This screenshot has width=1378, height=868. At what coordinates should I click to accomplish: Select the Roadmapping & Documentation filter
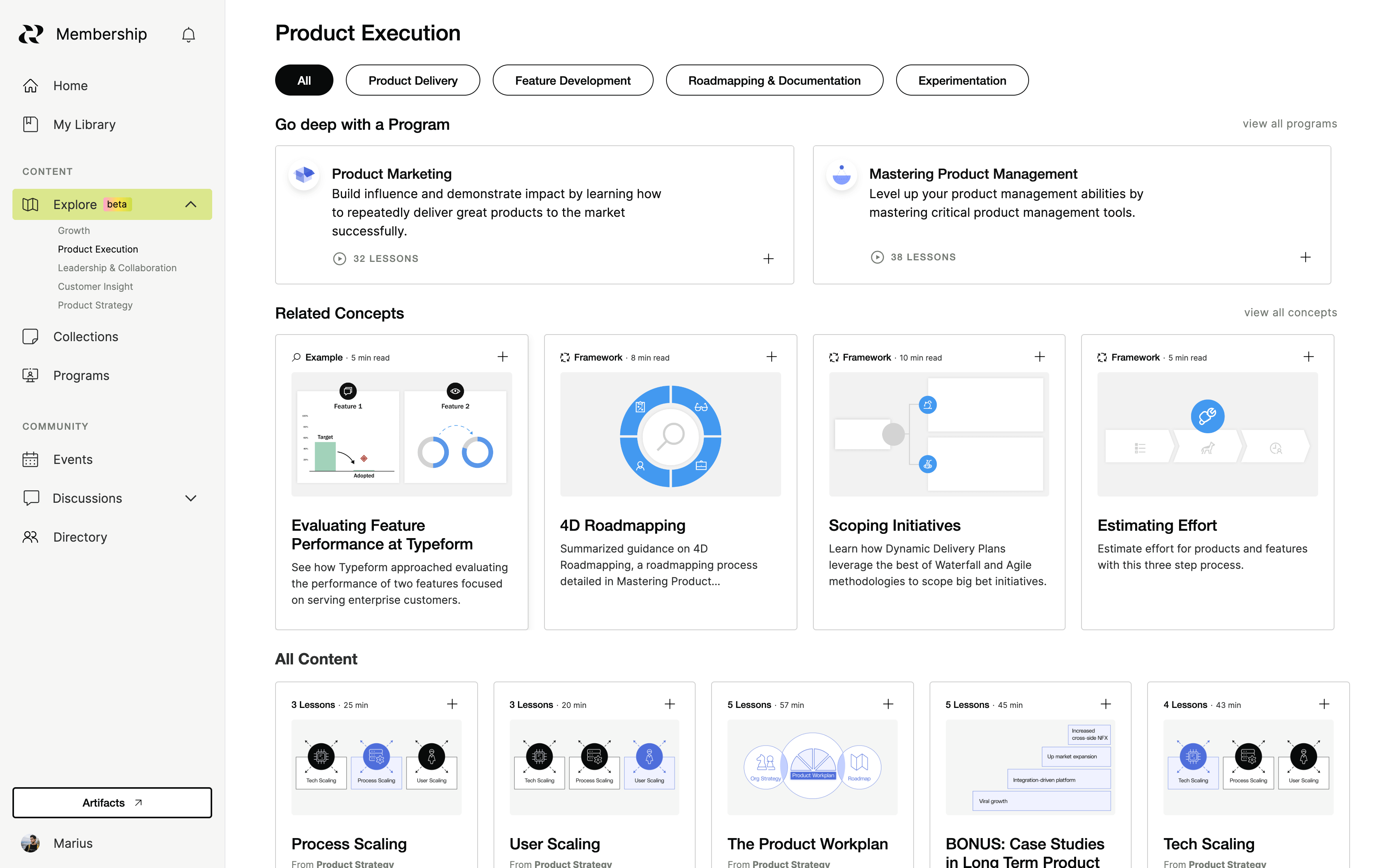tap(774, 81)
